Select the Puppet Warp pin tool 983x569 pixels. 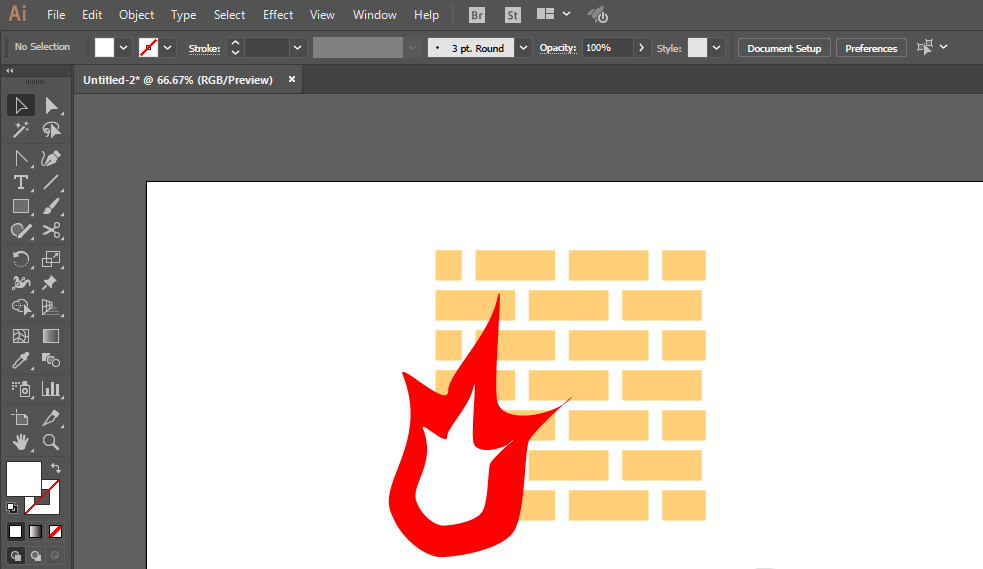pos(51,283)
